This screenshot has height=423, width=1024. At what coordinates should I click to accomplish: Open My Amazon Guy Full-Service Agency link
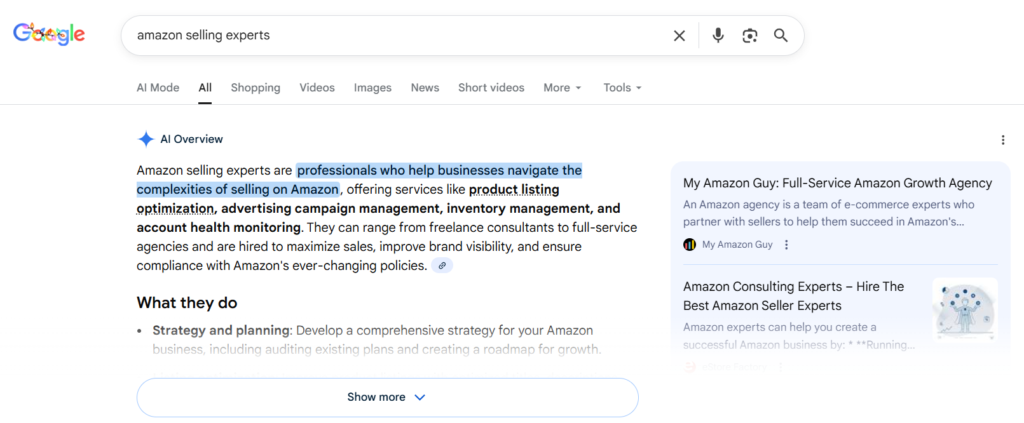[837, 183]
